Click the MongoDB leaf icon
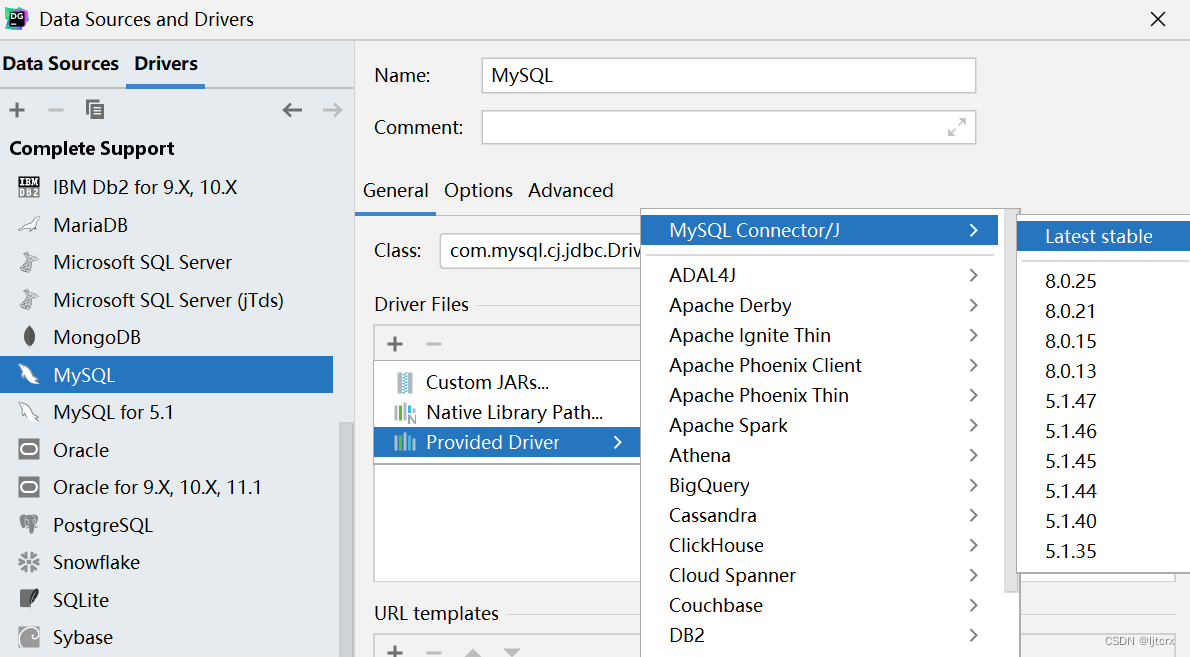1190x657 pixels. (29, 337)
